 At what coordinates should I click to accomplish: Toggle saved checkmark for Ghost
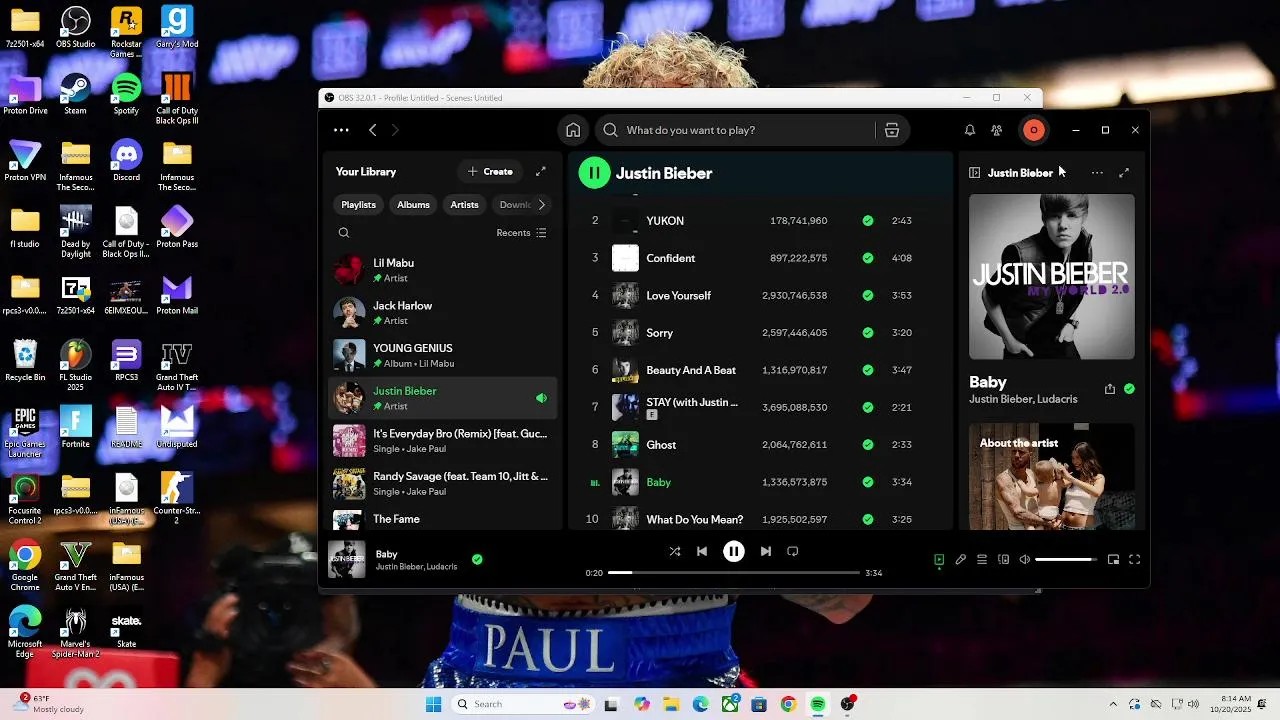pos(868,445)
